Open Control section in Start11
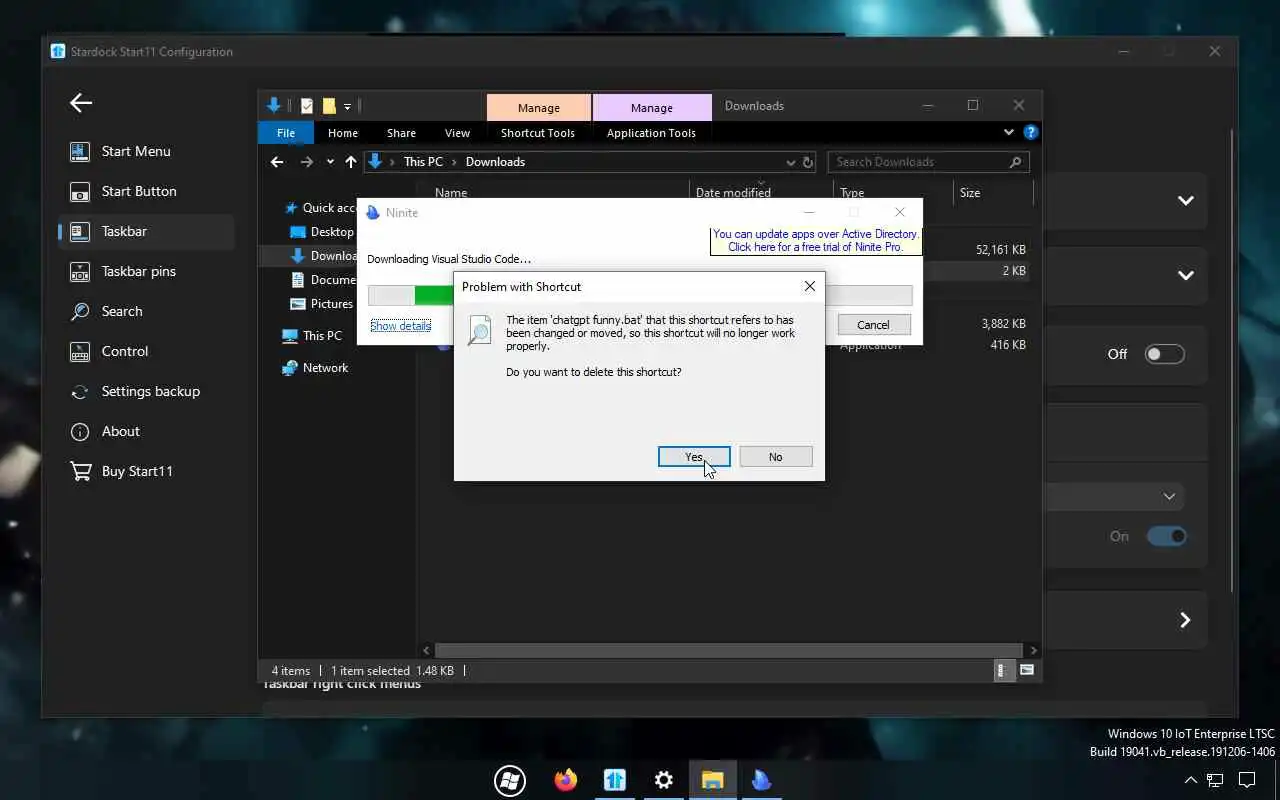Screen dimensions: 1280x800 click(x=124, y=351)
